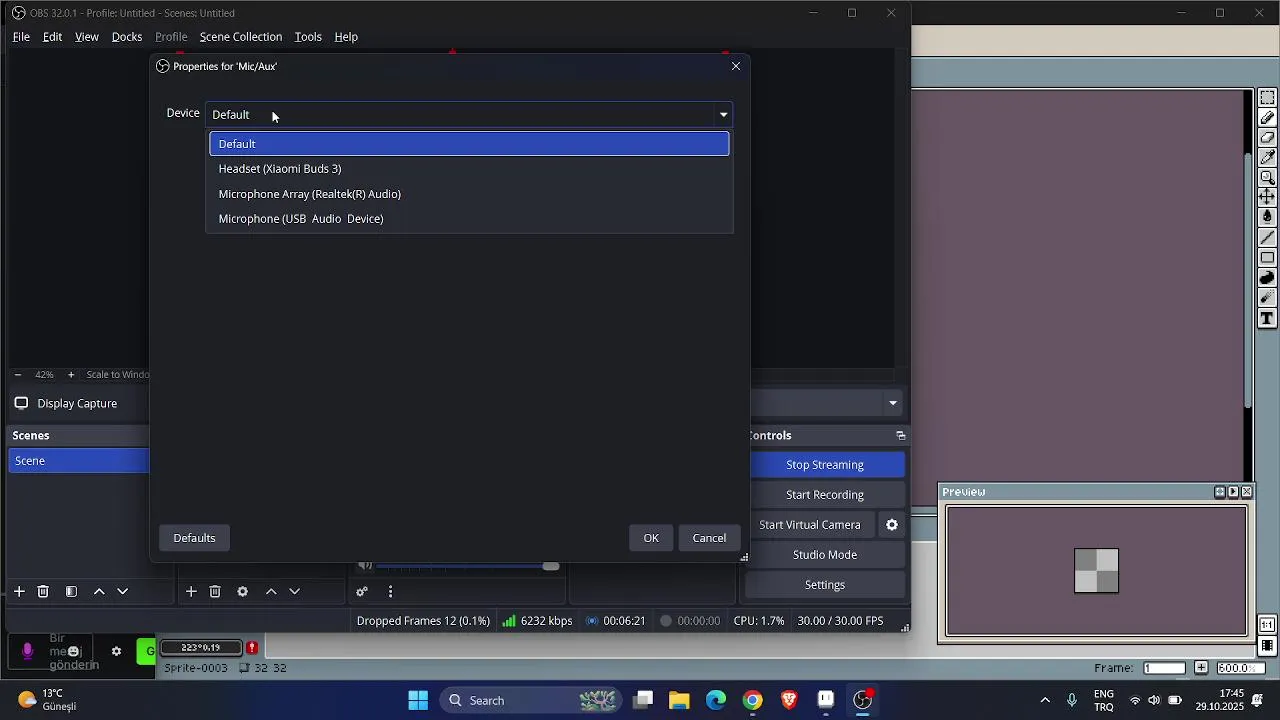
Task: Click the mixer volume slider handle
Action: pyautogui.click(x=551, y=566)
